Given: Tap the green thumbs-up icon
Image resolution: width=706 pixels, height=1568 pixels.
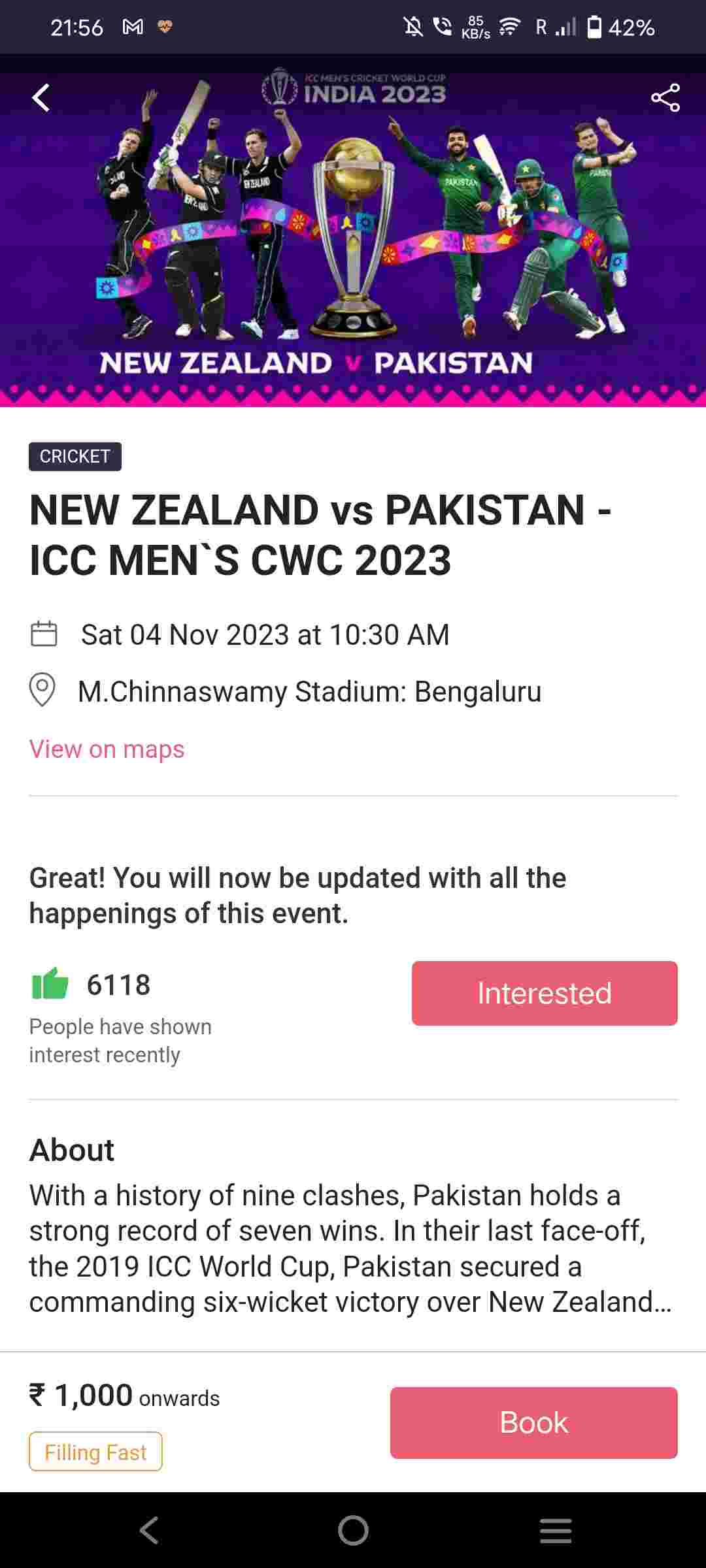Looking at the screenshot, I should point(50,984).
